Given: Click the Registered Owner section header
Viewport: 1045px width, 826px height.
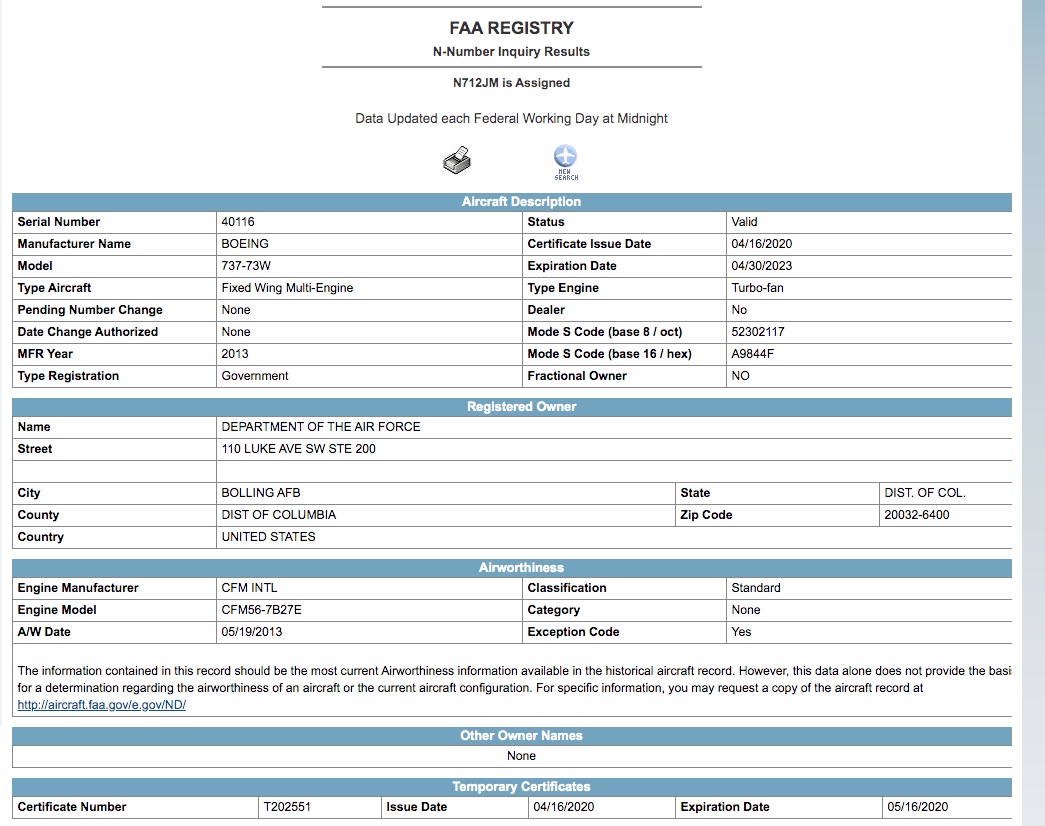Looking at the screenshot, I should (x=521, y=407).
